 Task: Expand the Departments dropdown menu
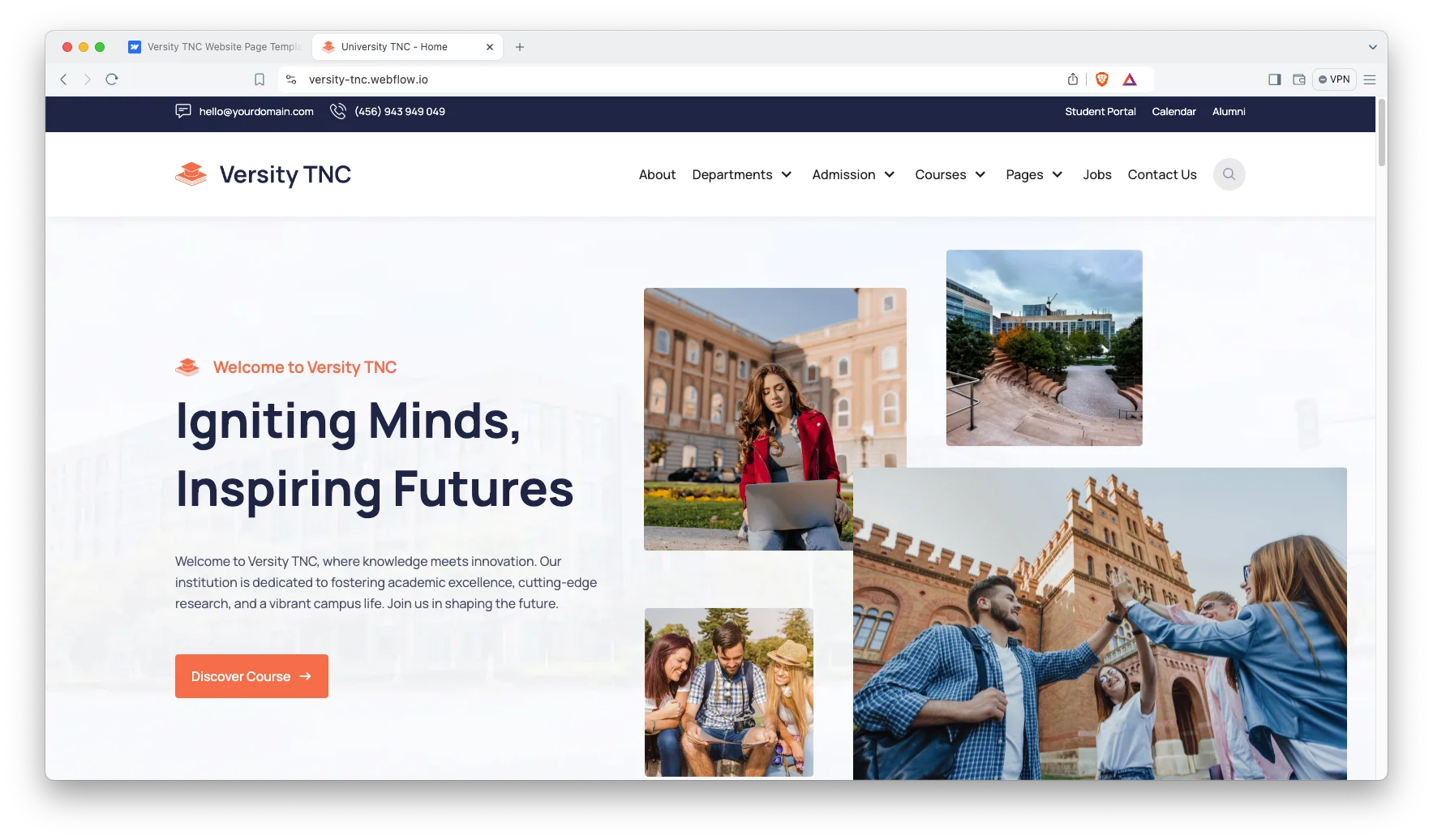742,174
